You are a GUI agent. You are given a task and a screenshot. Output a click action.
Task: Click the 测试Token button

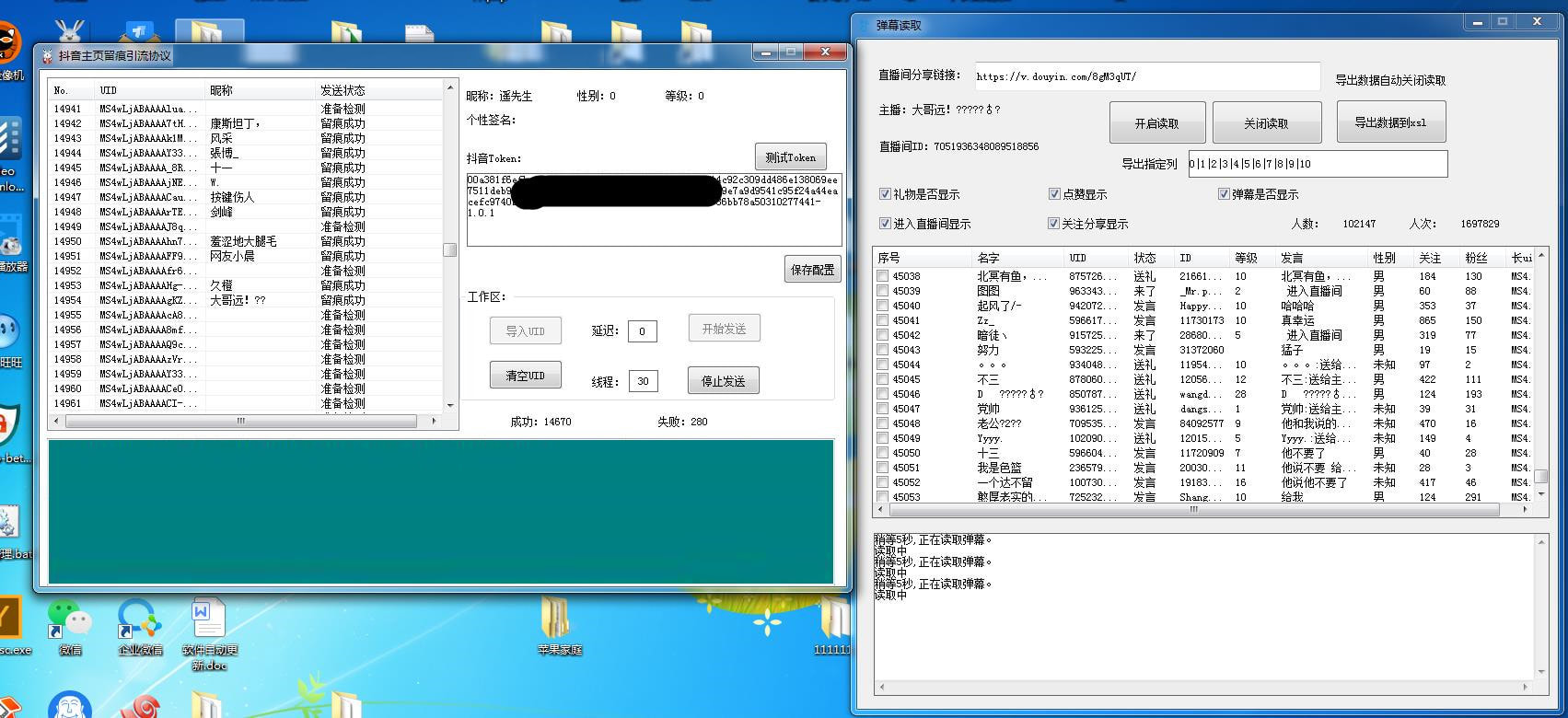click(790, 157)
